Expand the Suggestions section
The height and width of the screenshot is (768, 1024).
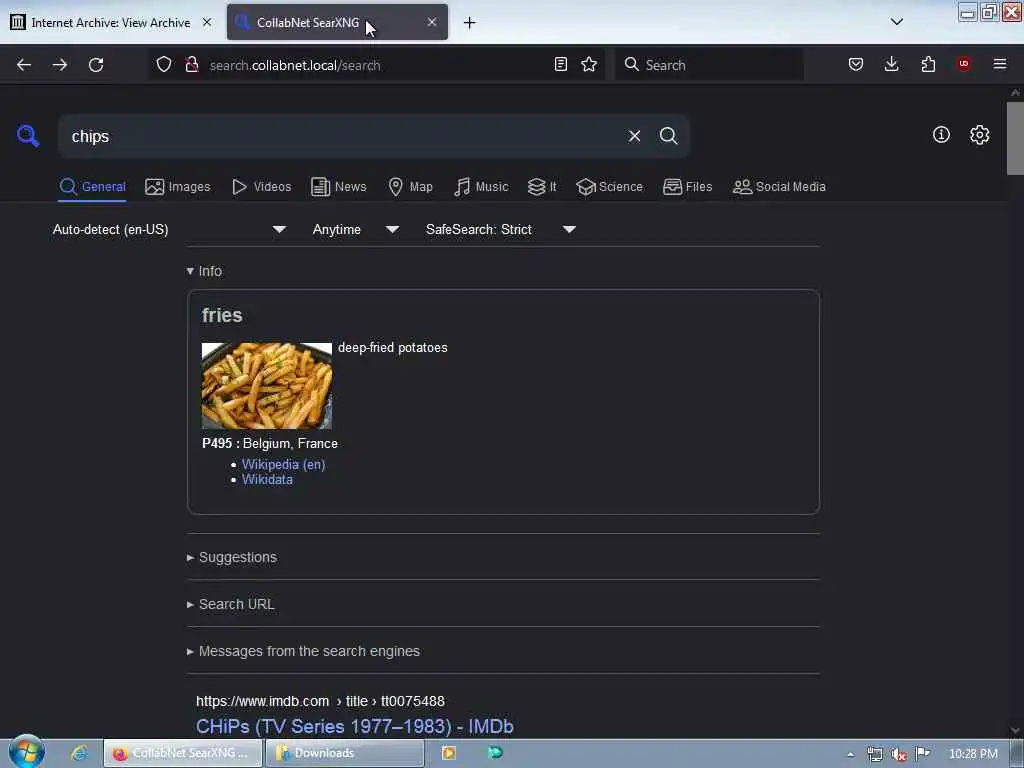[232, 557]
